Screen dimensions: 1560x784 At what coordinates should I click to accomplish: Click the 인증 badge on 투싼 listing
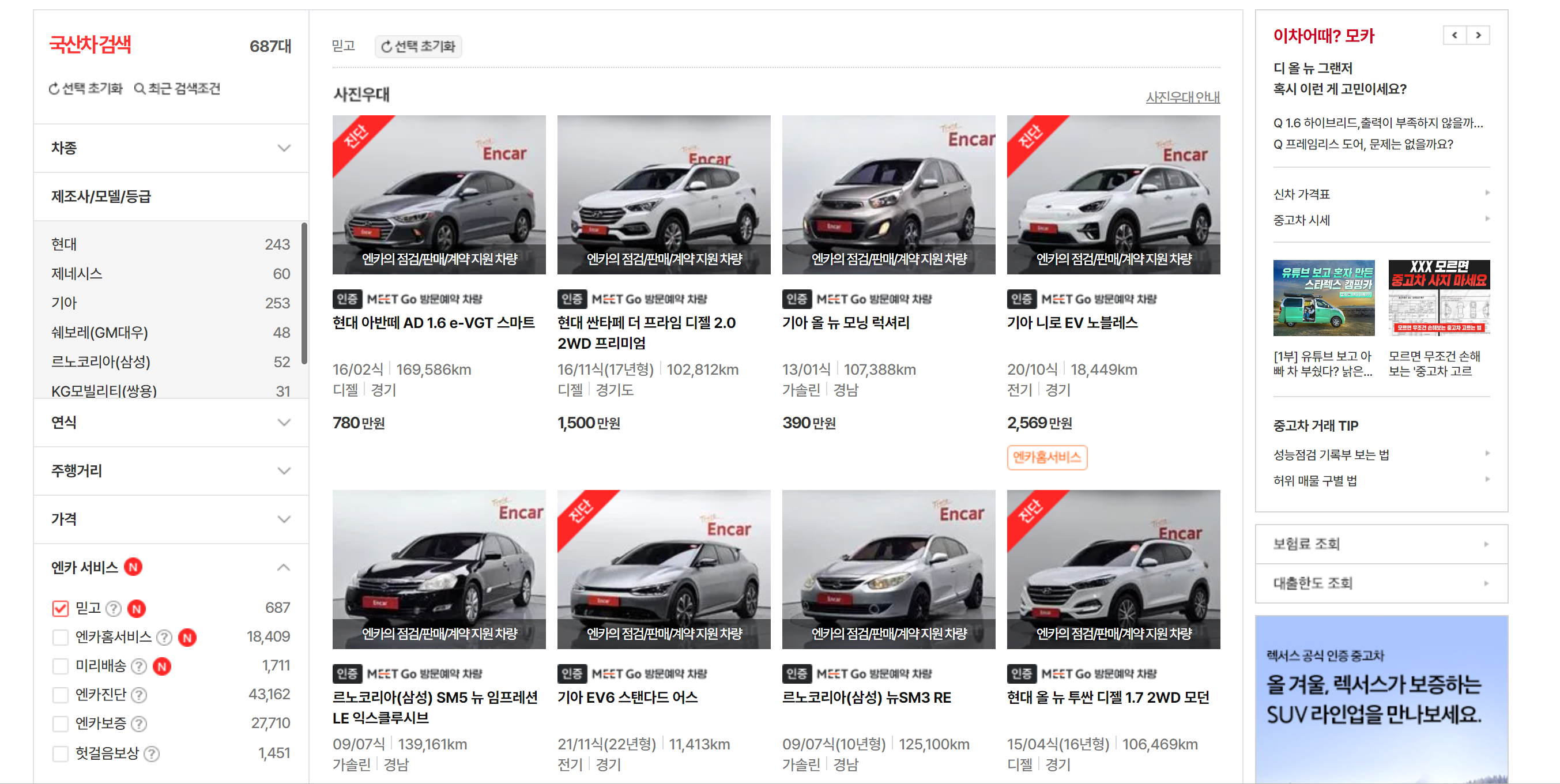1022,674
